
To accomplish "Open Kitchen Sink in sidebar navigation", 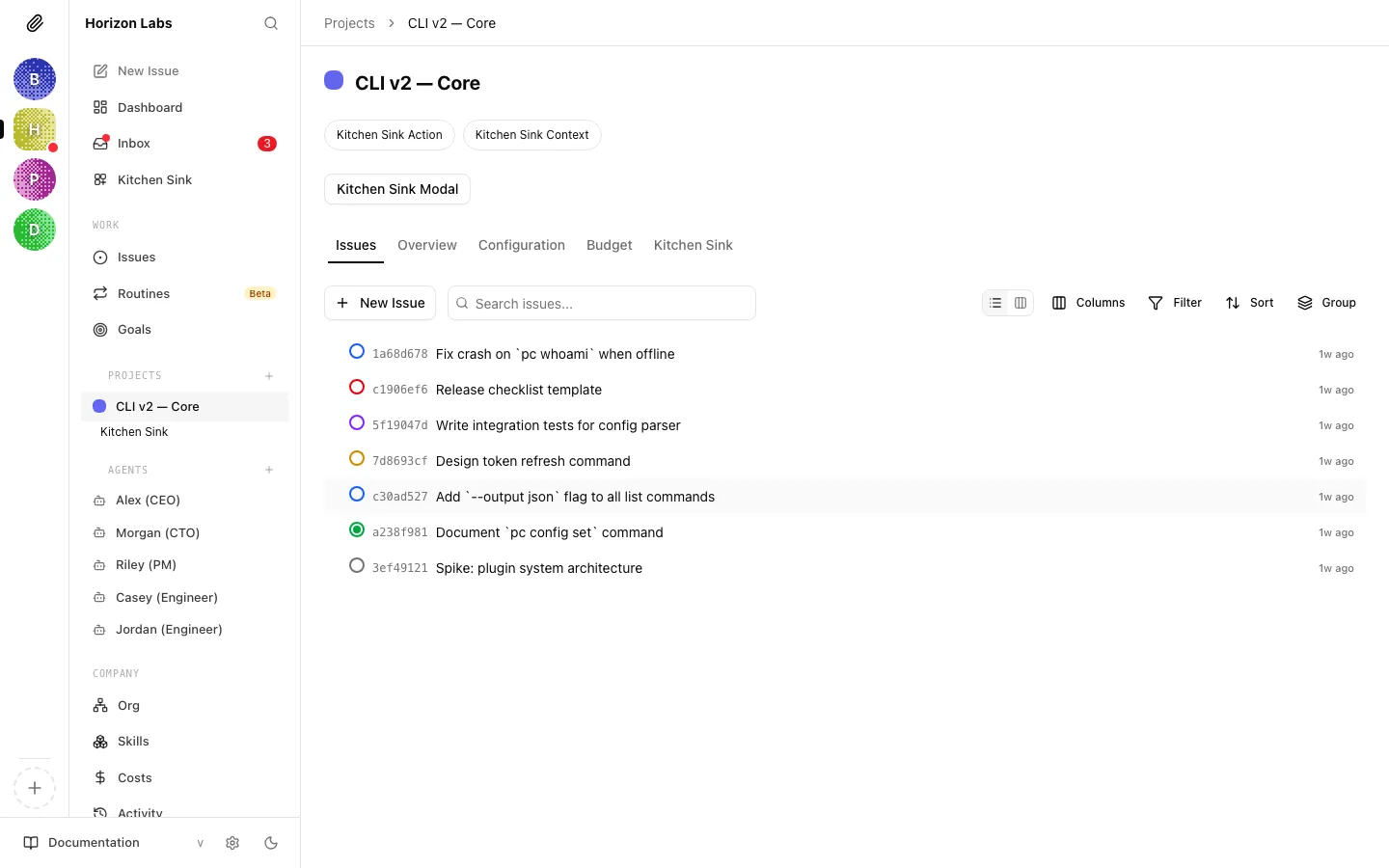I will 184,179.
